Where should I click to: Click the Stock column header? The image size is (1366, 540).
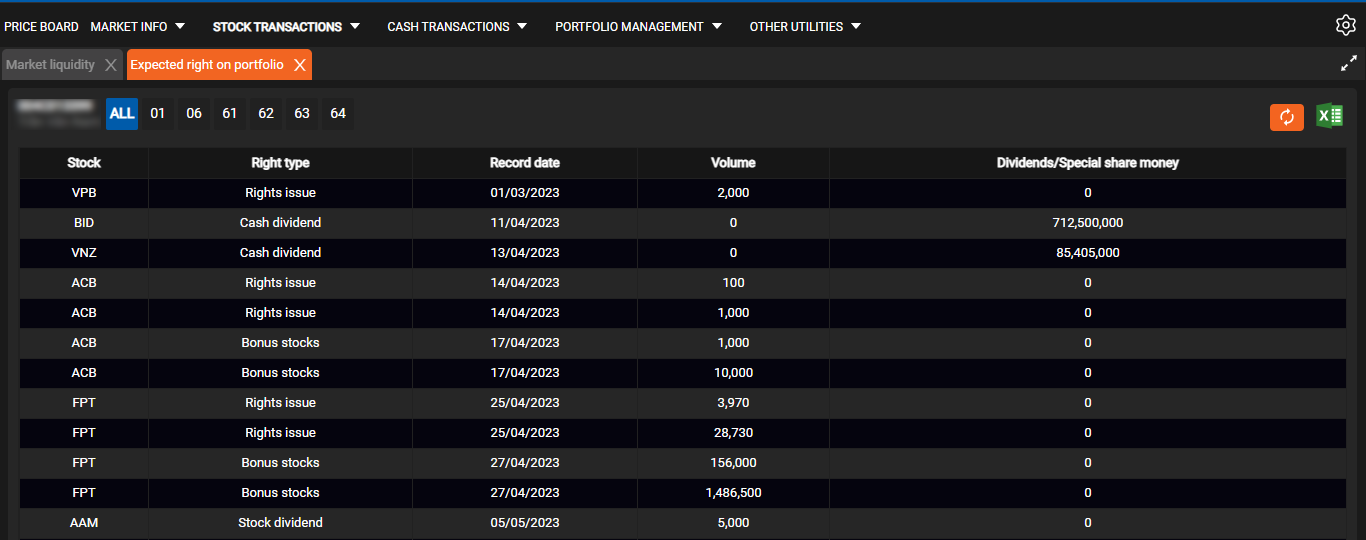point(84,163)
